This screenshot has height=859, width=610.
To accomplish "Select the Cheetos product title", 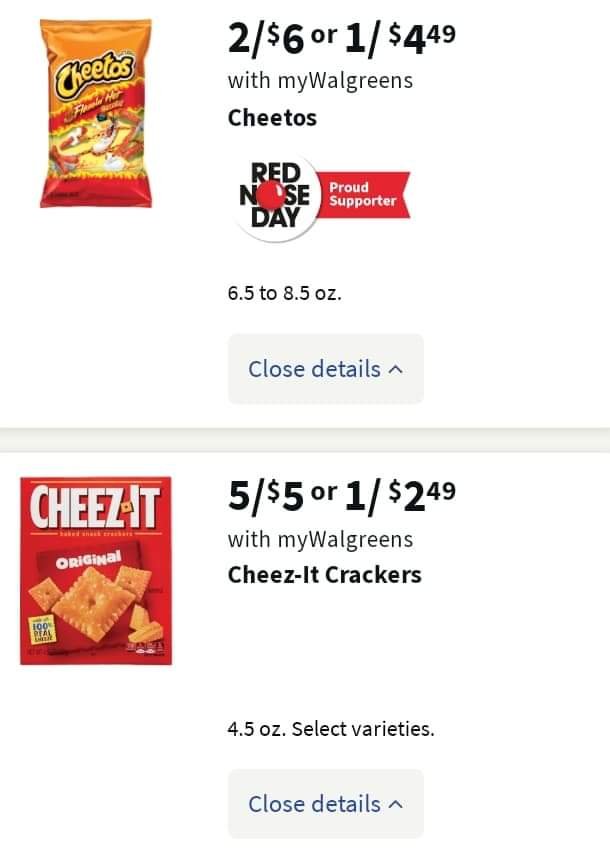I will (272, 118).
